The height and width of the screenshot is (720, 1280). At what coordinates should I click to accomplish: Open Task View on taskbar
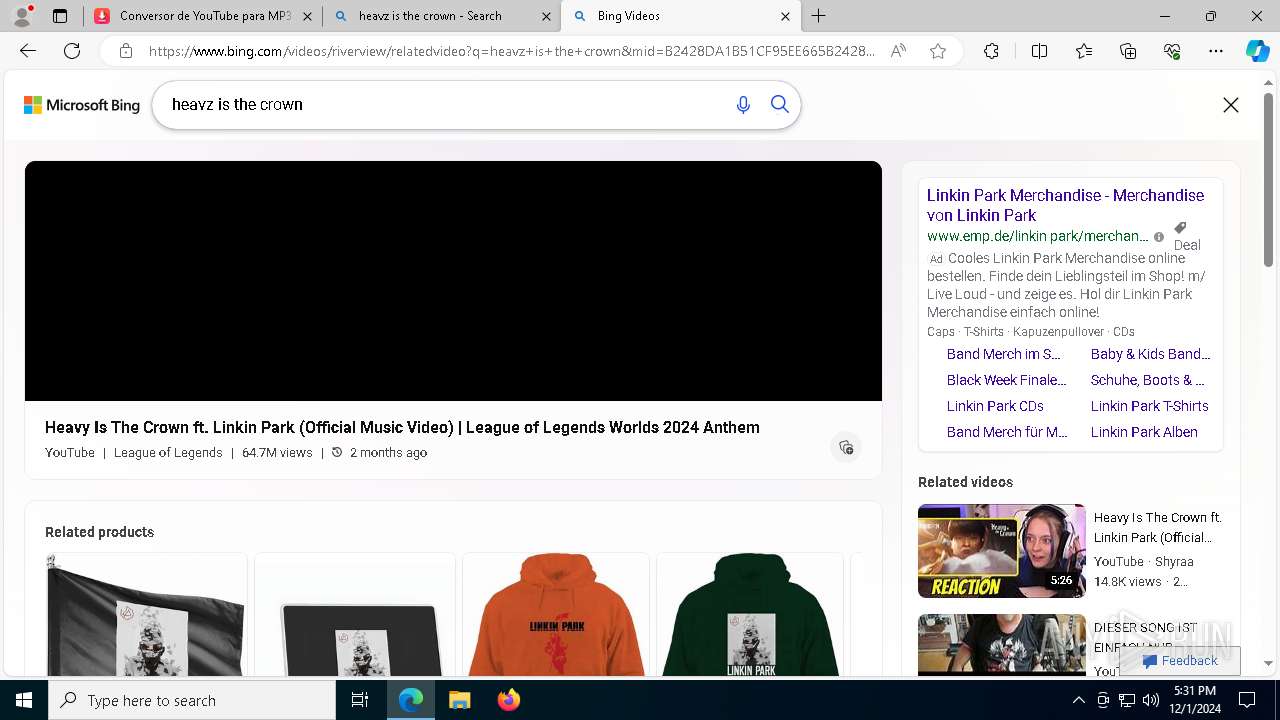360,700
